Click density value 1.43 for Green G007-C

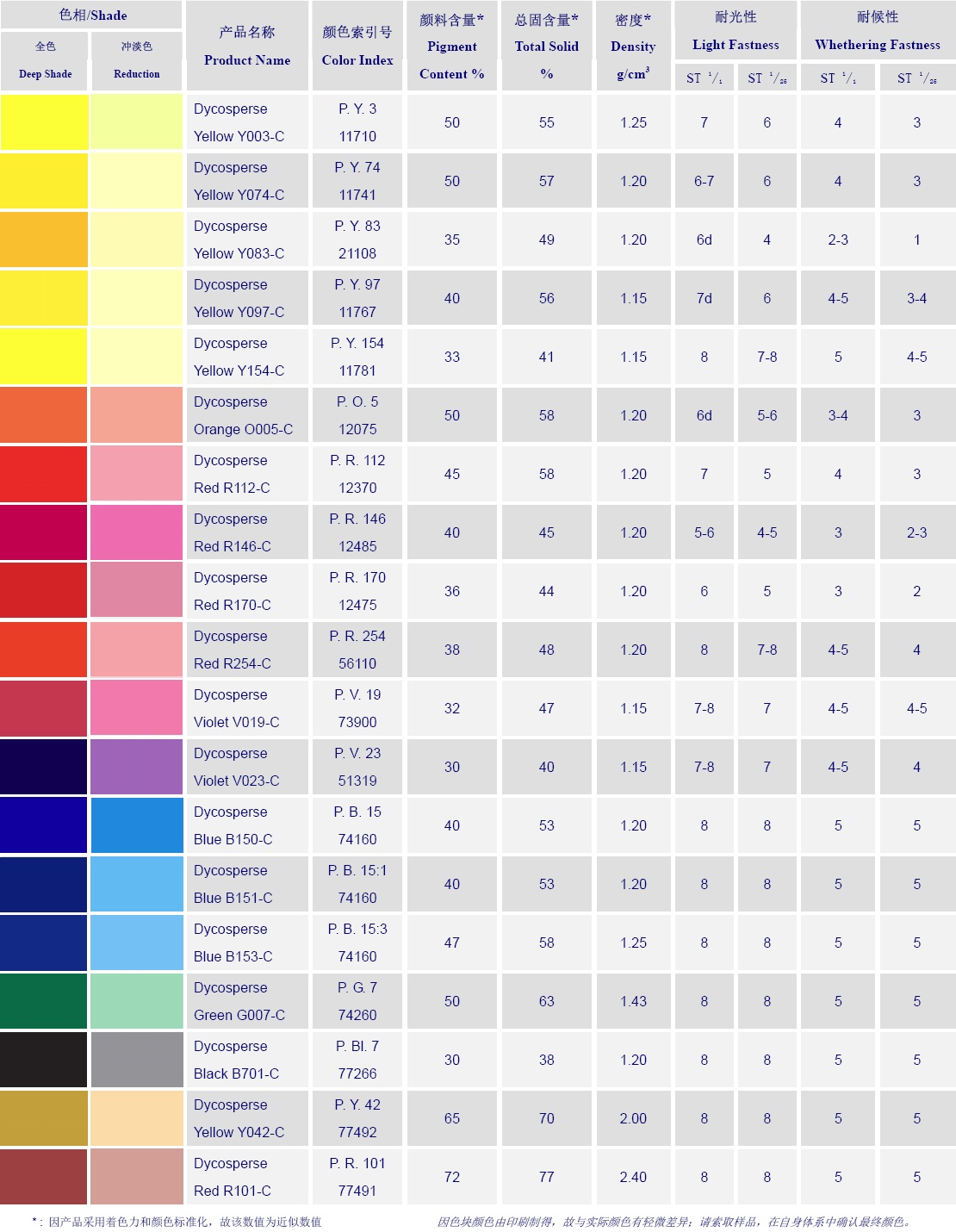coord(633,1001)
